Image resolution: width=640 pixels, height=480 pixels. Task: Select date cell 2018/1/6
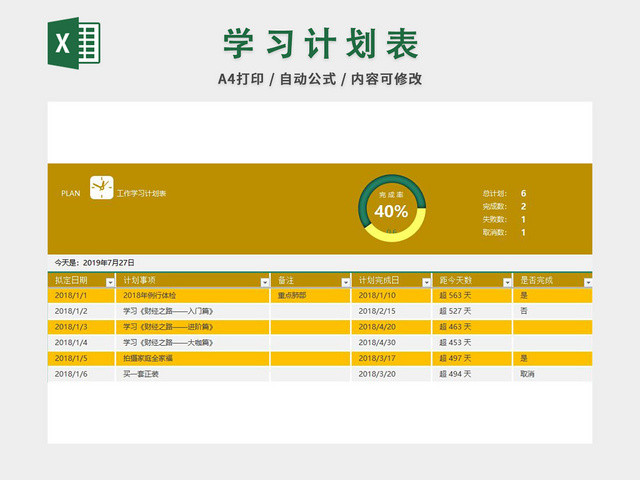click(x=81, y=374)
